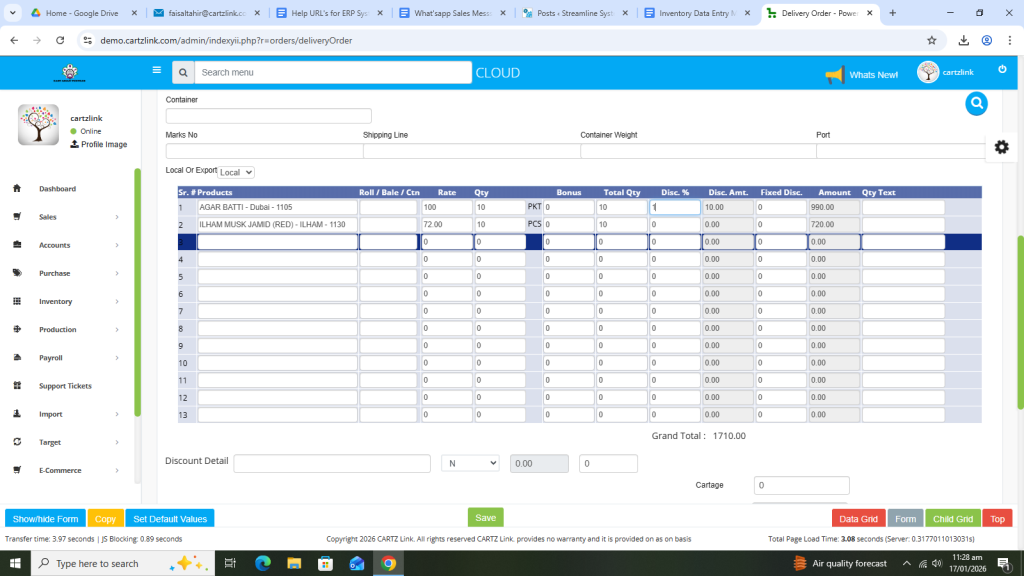Image resolution: width=1024 pixels, height=576 pixels.
Task: Switch to the Inventory Data Entry tab
Action: (695, 13)
